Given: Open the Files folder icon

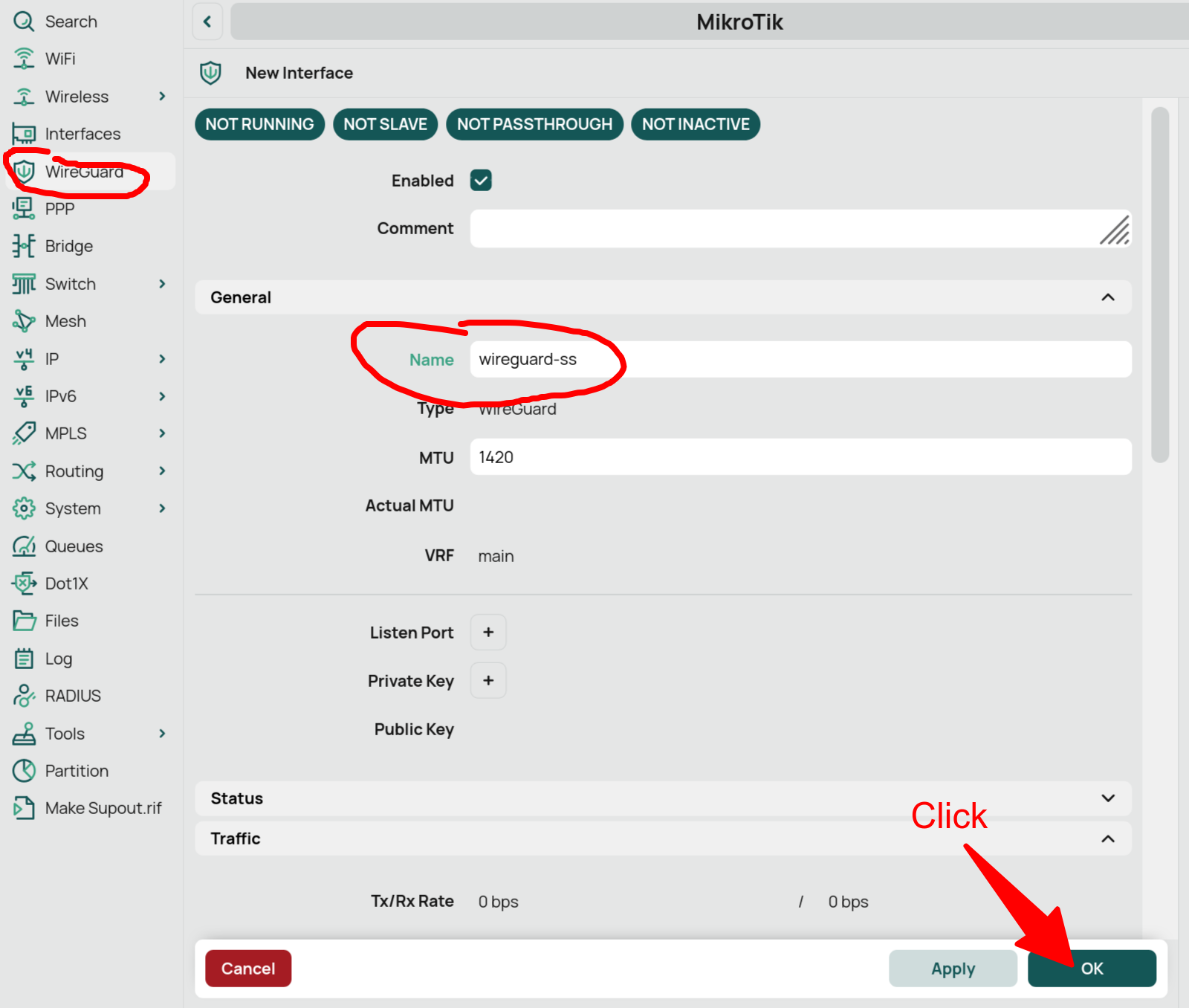Looking at the screenshot, I should click(x=24, y=621).
